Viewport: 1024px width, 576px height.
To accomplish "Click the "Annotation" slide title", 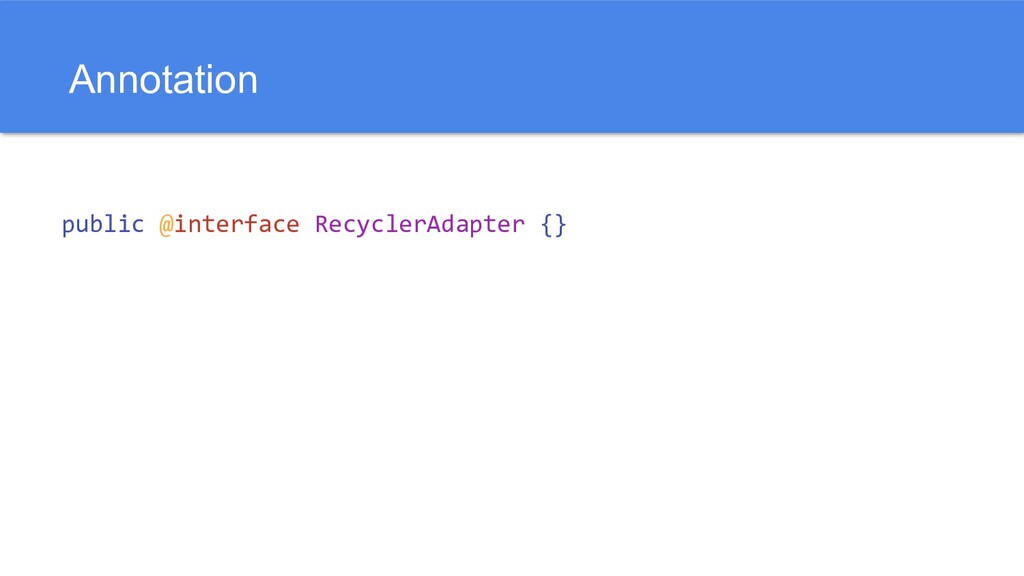I will pos(163,80).
